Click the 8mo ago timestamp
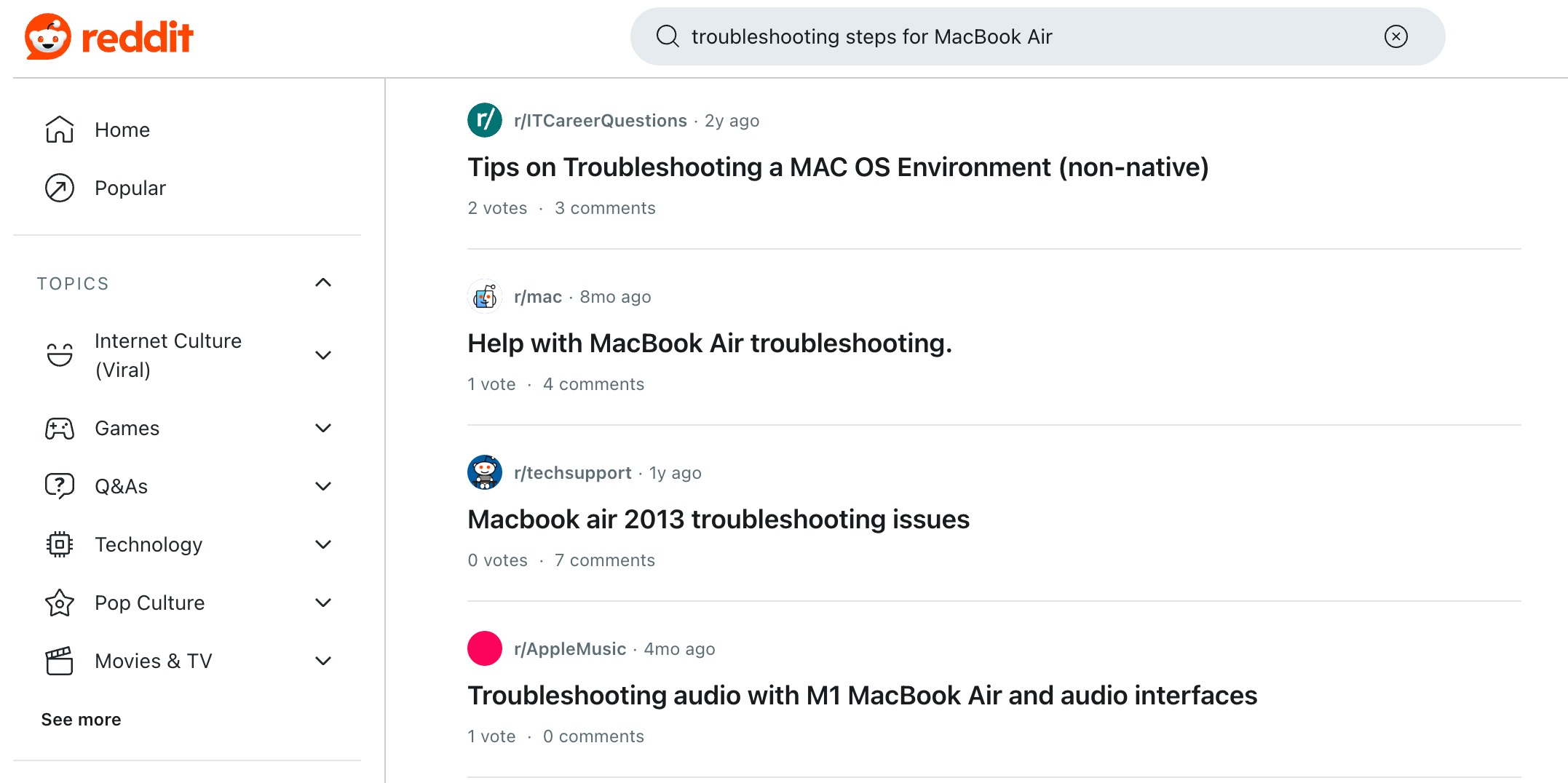Screen dimensions: 1568x783 click(x=615, y=297)
